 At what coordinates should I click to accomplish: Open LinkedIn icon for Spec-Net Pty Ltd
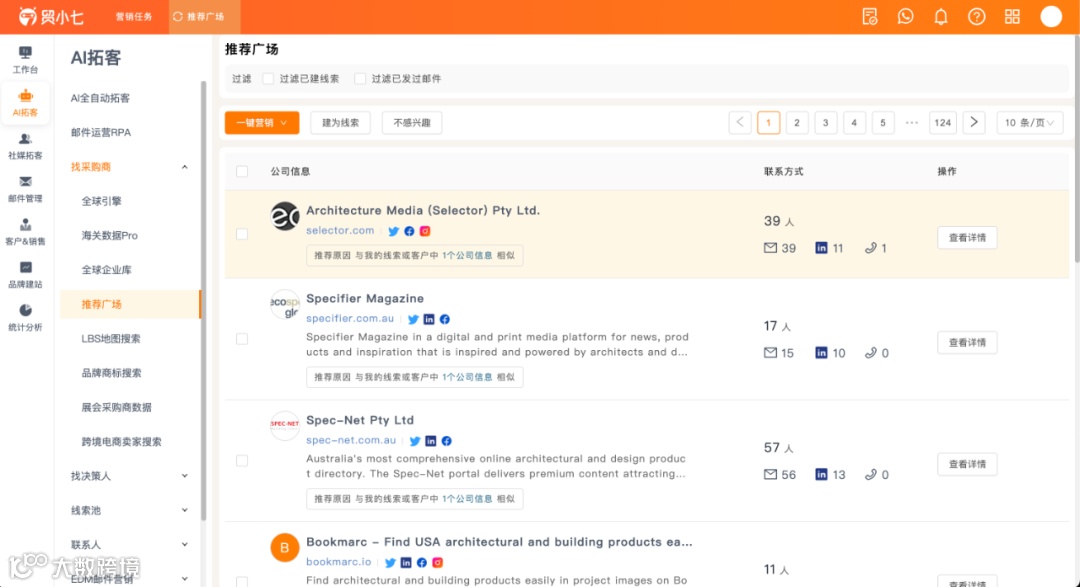430,441
